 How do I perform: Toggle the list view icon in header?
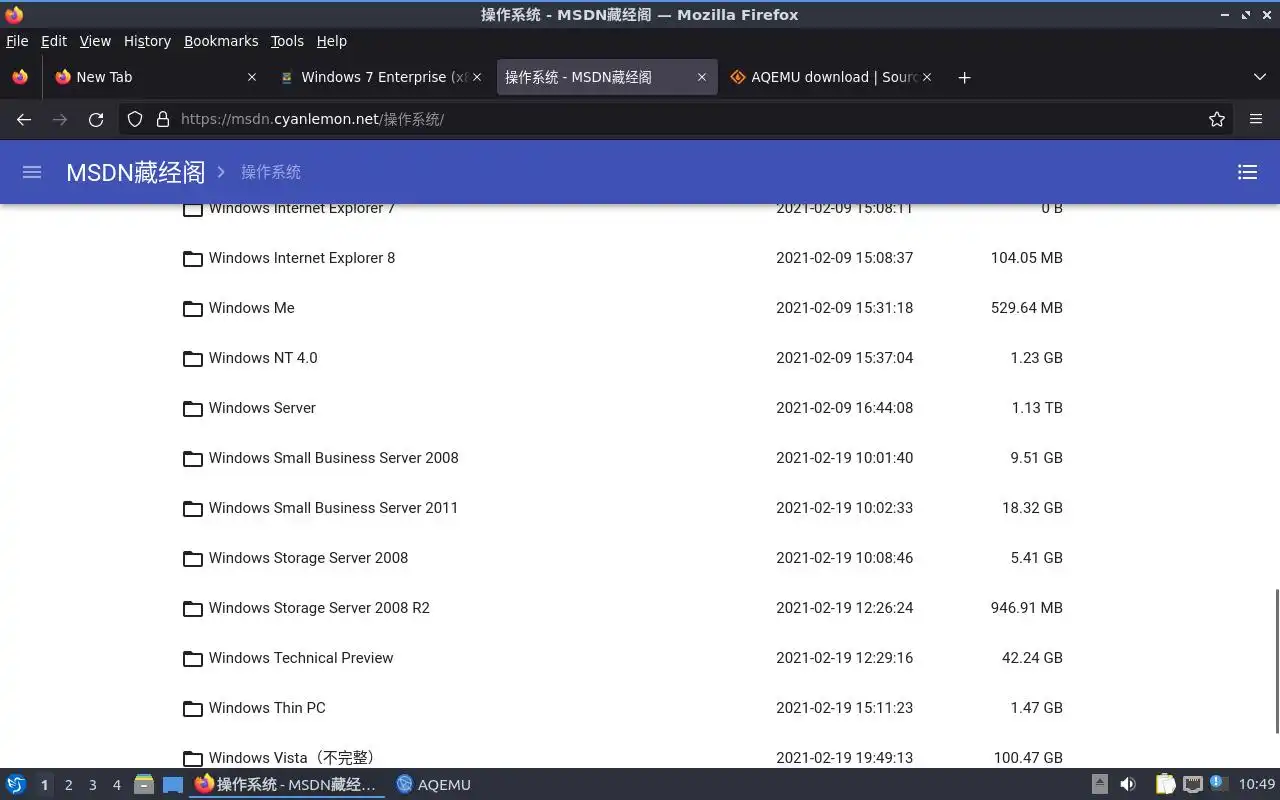(x=1247, y=172)
